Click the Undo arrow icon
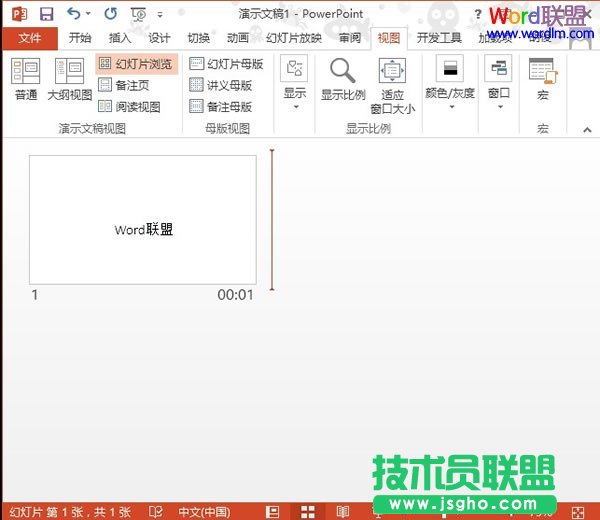This screenshot has width=600, height=520. (x=73, y=14)
